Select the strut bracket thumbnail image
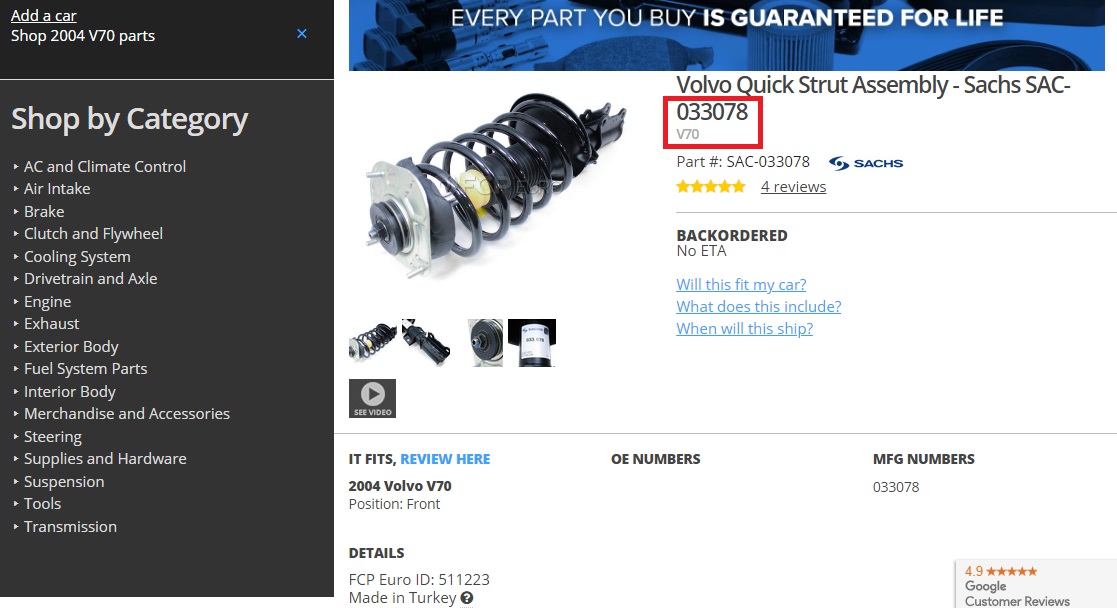The width and height of the screenshot is (1117, 608). pos(426,343)
